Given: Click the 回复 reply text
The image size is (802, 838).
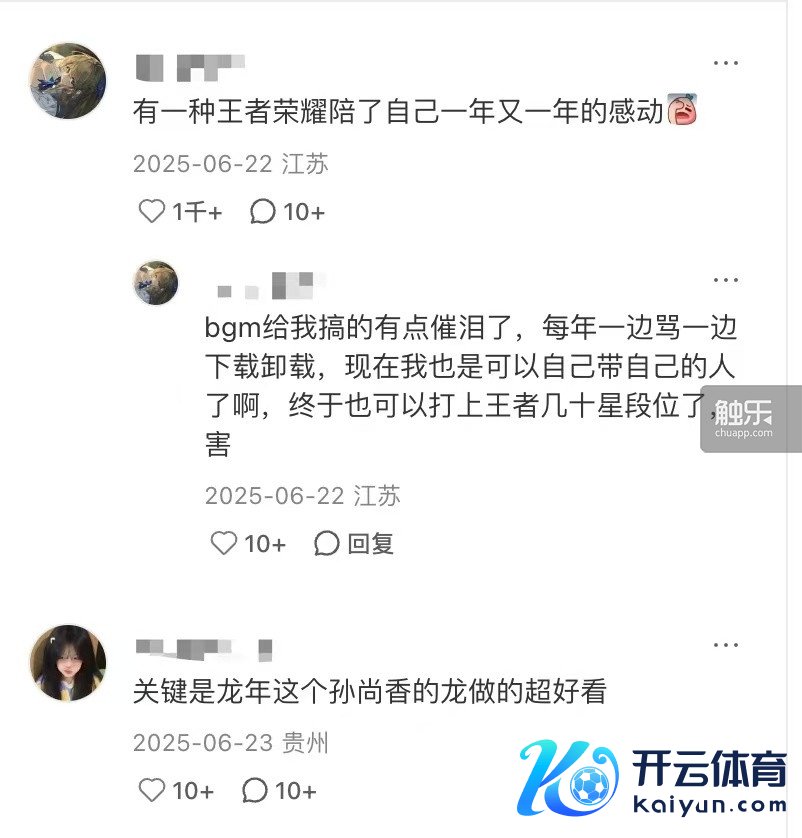Looking at the screenshot, I should coord(370,544).
